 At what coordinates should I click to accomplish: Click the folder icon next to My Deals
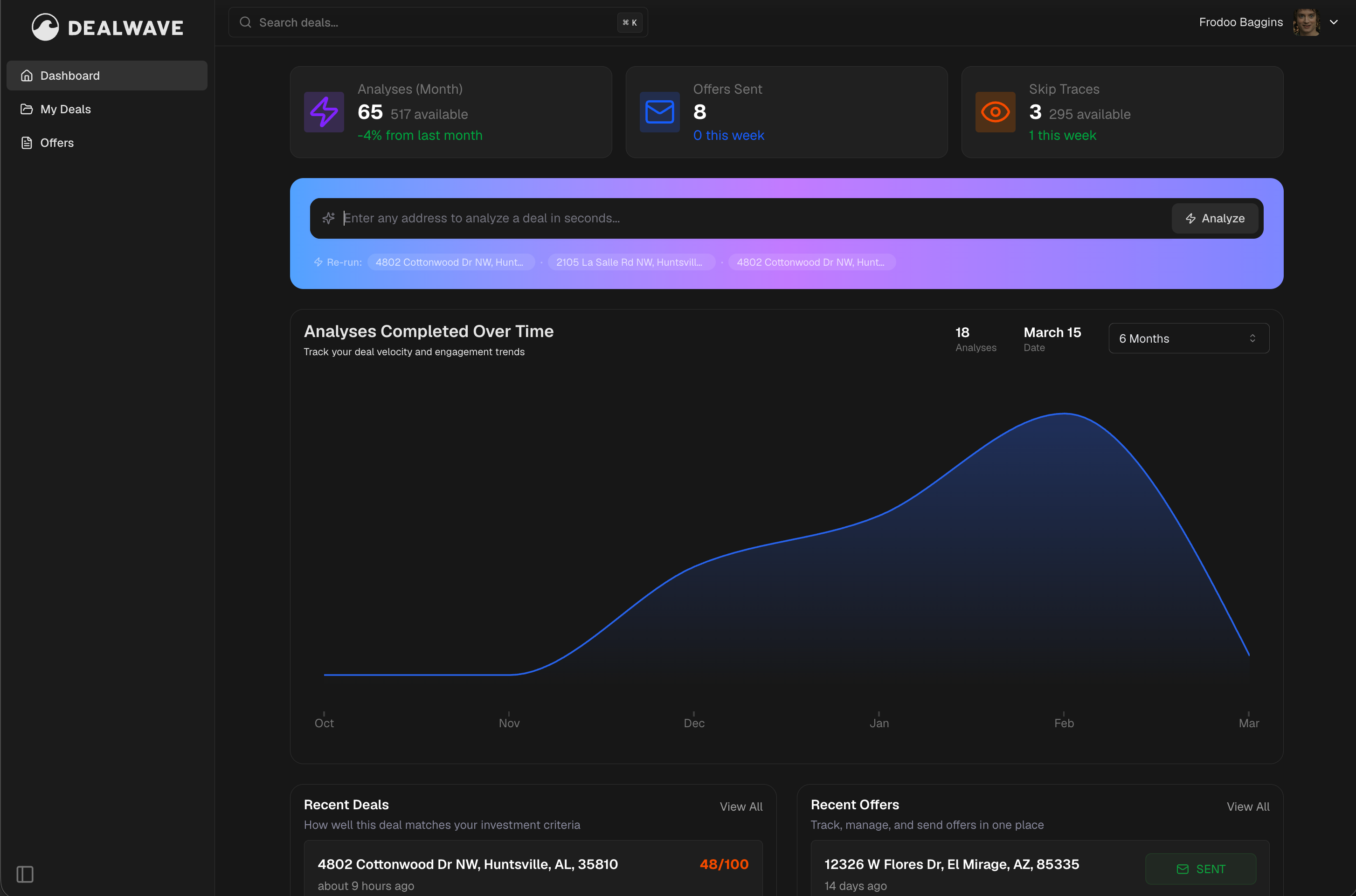point(26,109)
